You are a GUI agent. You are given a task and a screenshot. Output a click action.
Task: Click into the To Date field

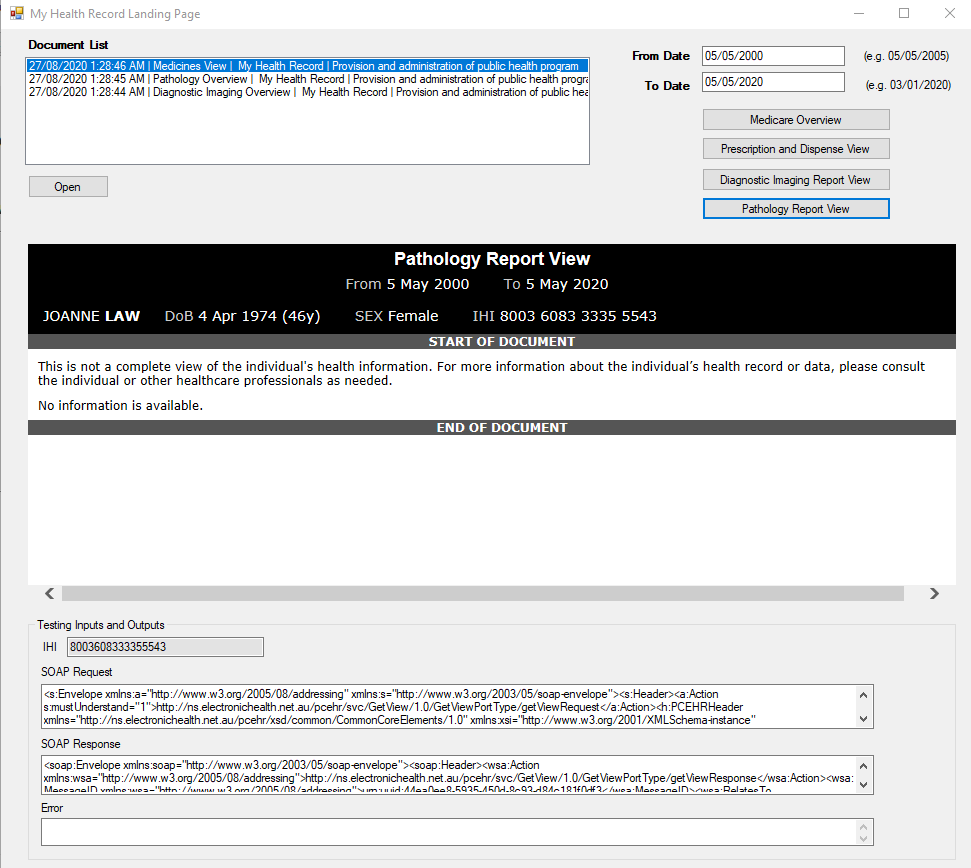tap(773, 82)
